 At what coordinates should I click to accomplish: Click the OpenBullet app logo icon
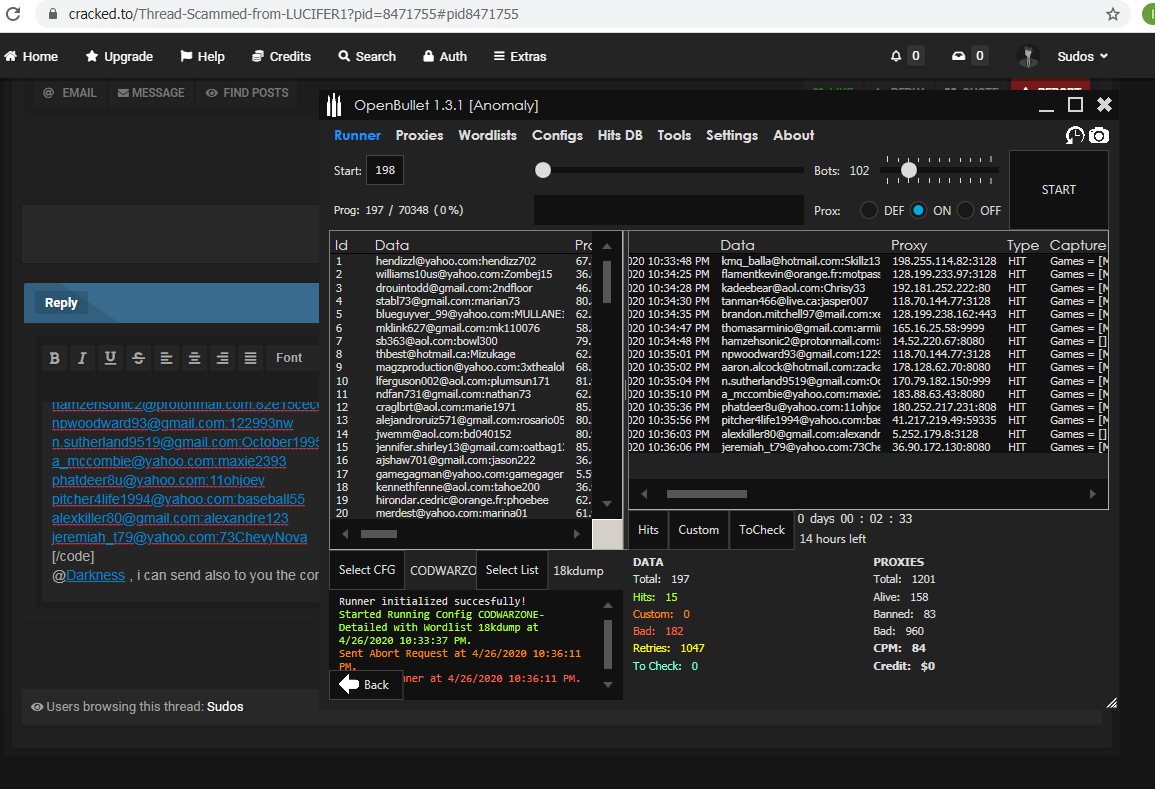pos(334,105)
